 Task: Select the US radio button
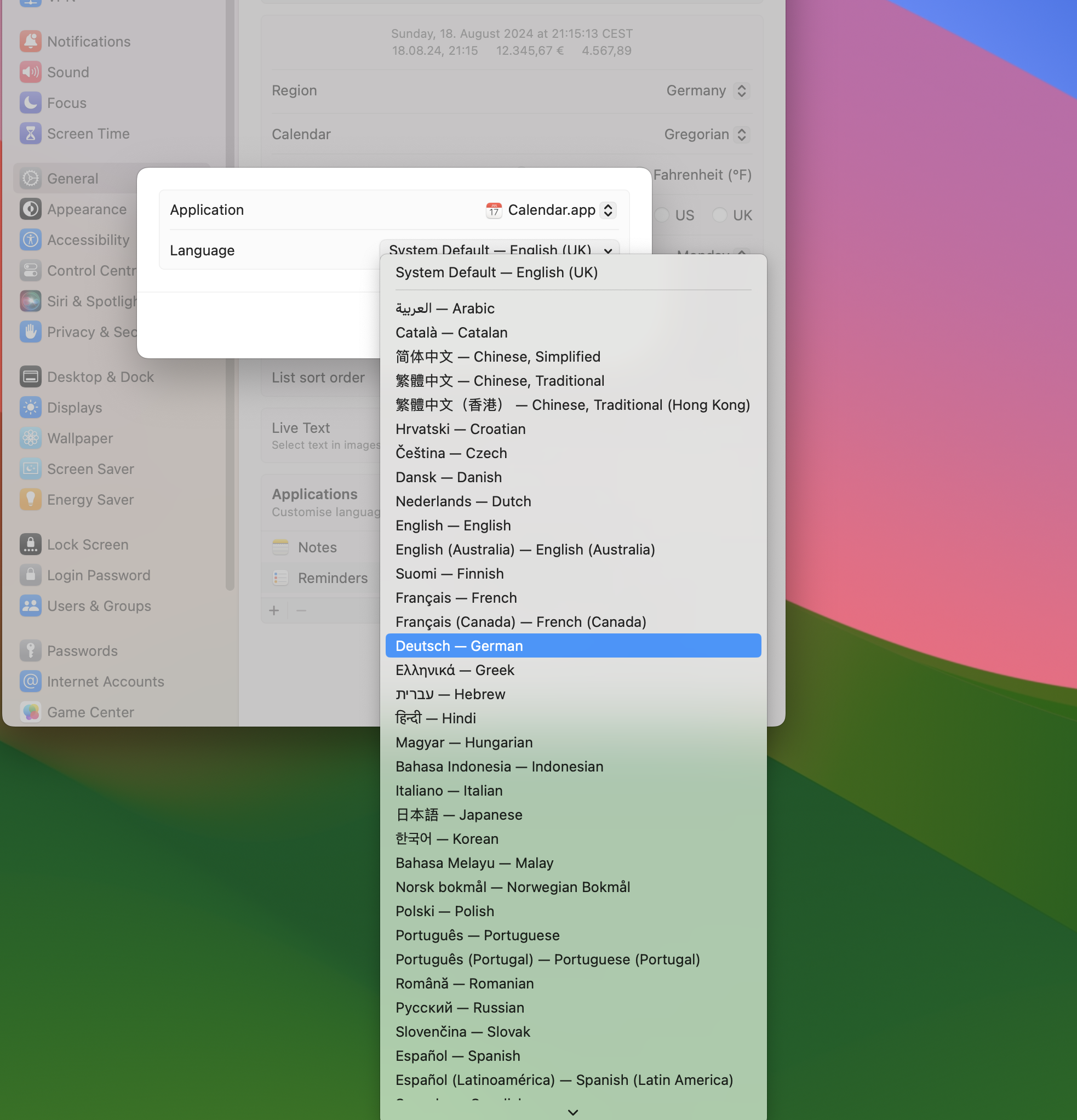662,215
